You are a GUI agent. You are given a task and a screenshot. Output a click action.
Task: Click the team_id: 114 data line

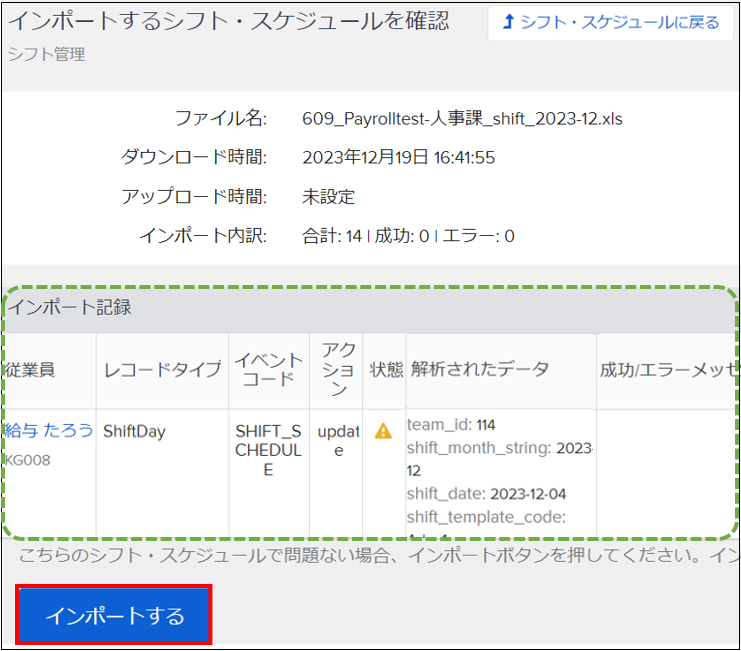(x=451, y=425)
